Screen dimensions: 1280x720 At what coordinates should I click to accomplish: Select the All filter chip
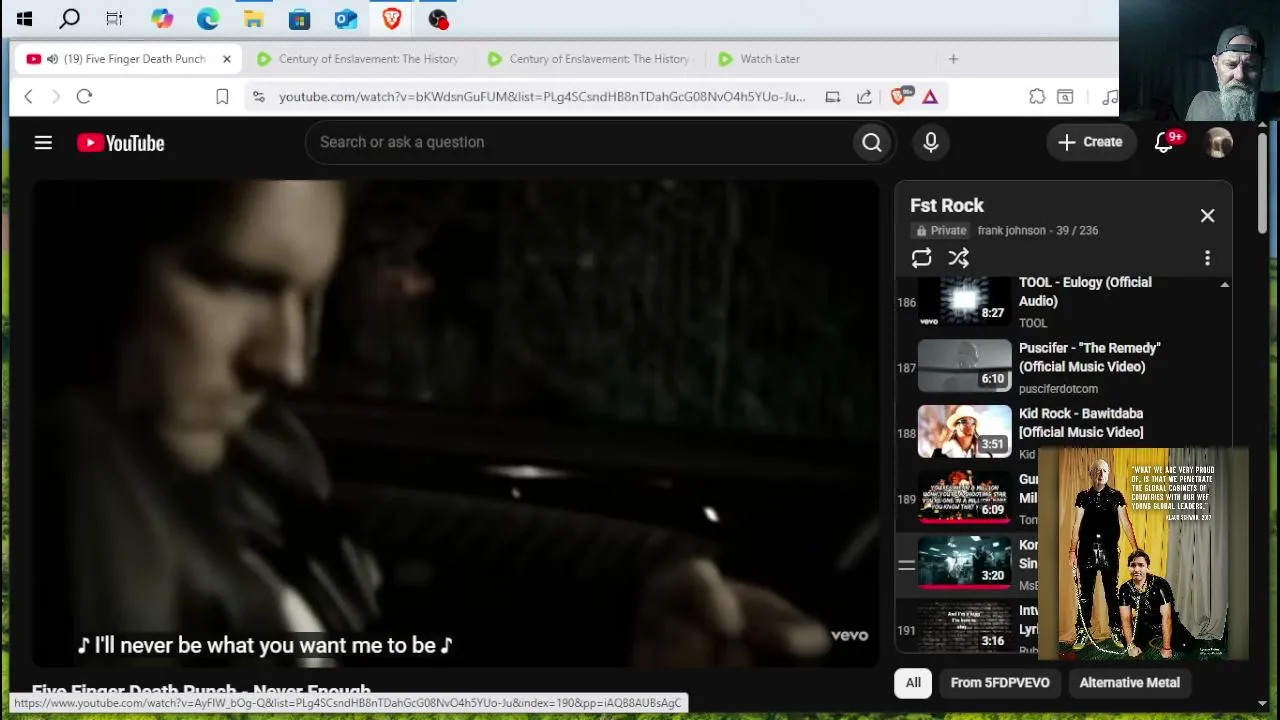click(913, 683)
